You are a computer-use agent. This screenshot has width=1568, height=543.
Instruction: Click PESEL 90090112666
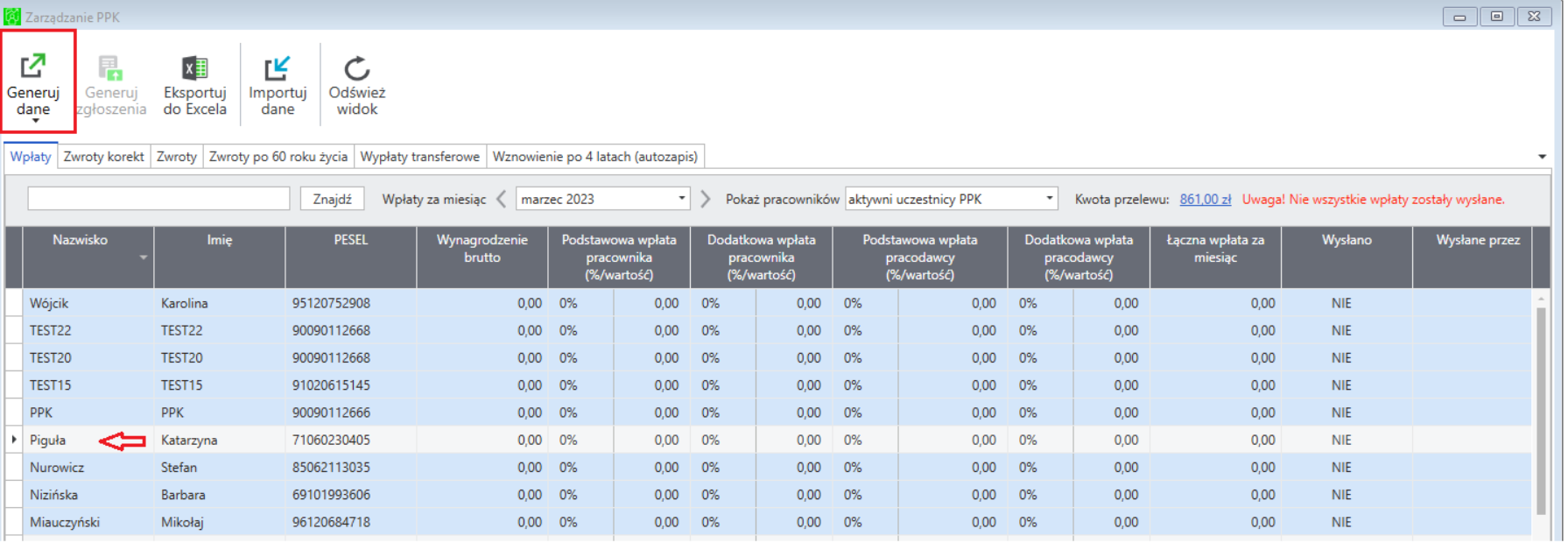(x=331, y=412)
